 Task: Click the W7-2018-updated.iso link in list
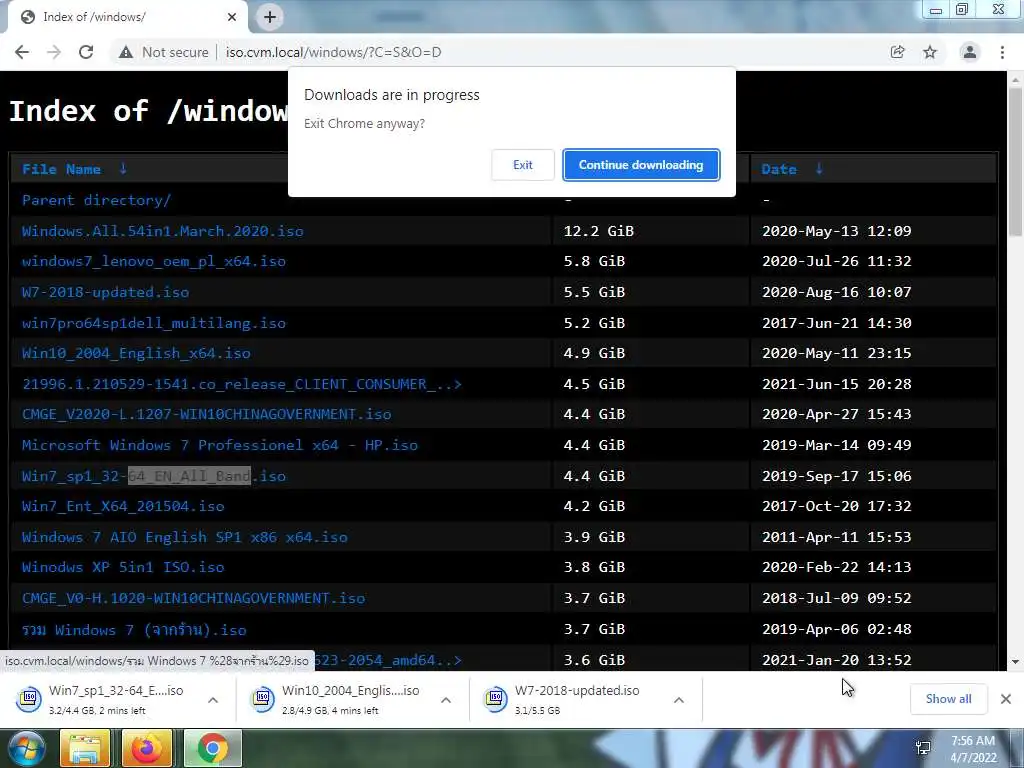105,292
